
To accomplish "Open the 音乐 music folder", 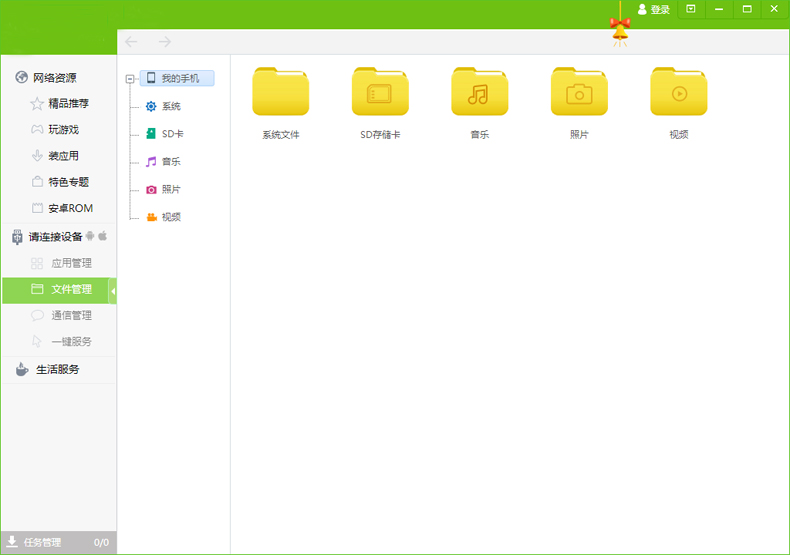I will [479, 93].
